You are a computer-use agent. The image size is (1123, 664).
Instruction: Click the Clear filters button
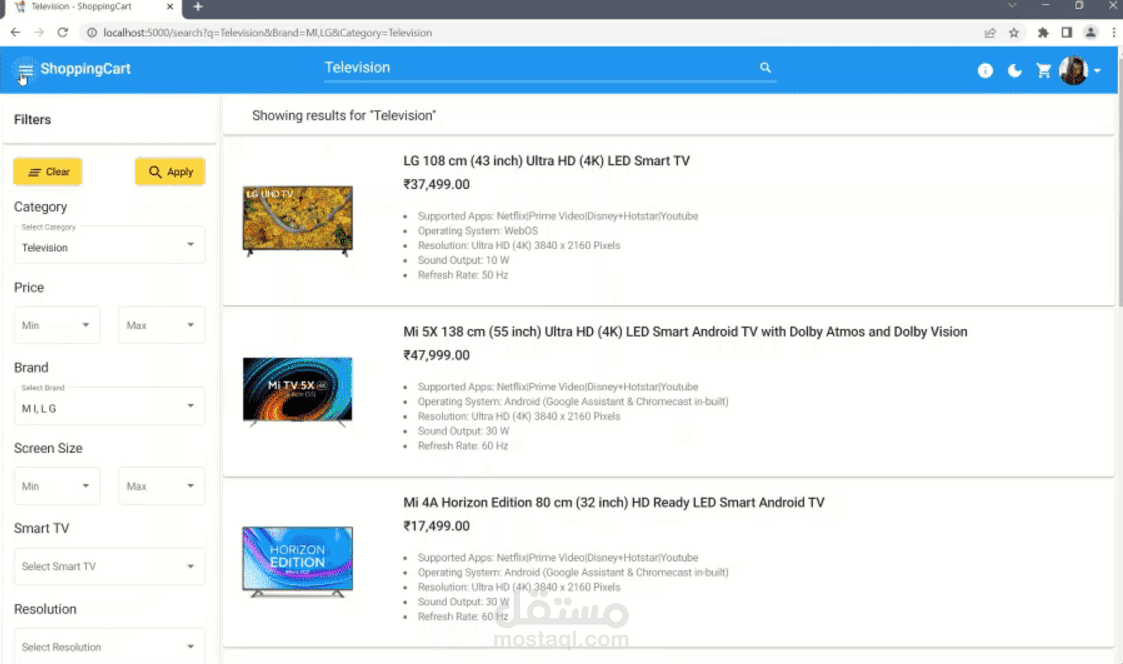47,172
